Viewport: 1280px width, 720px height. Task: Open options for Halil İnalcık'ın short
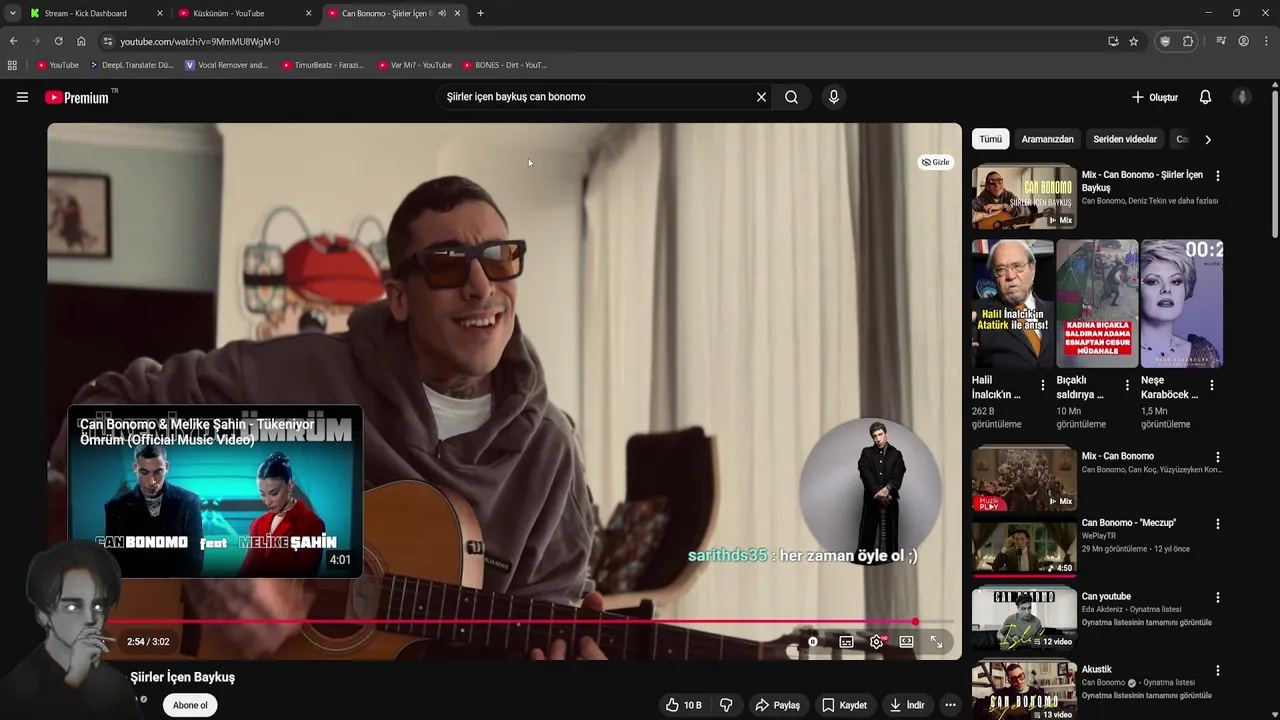pyautogui.click(x=1042, y=385)
